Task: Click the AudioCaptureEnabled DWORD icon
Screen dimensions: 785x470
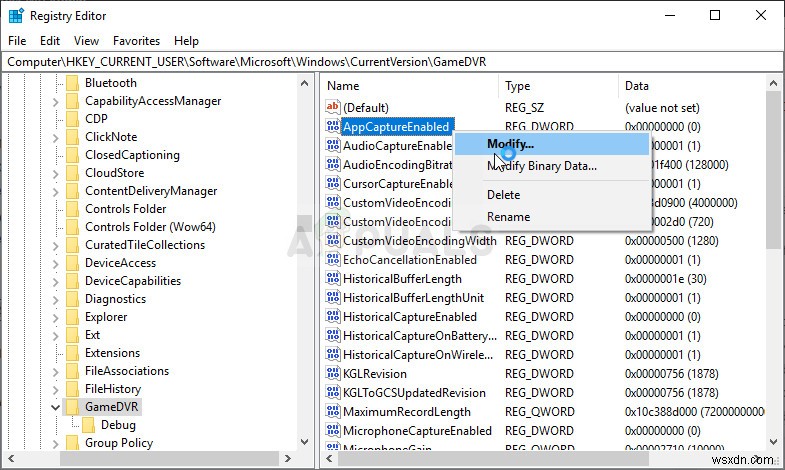Action: pos(332,145)
